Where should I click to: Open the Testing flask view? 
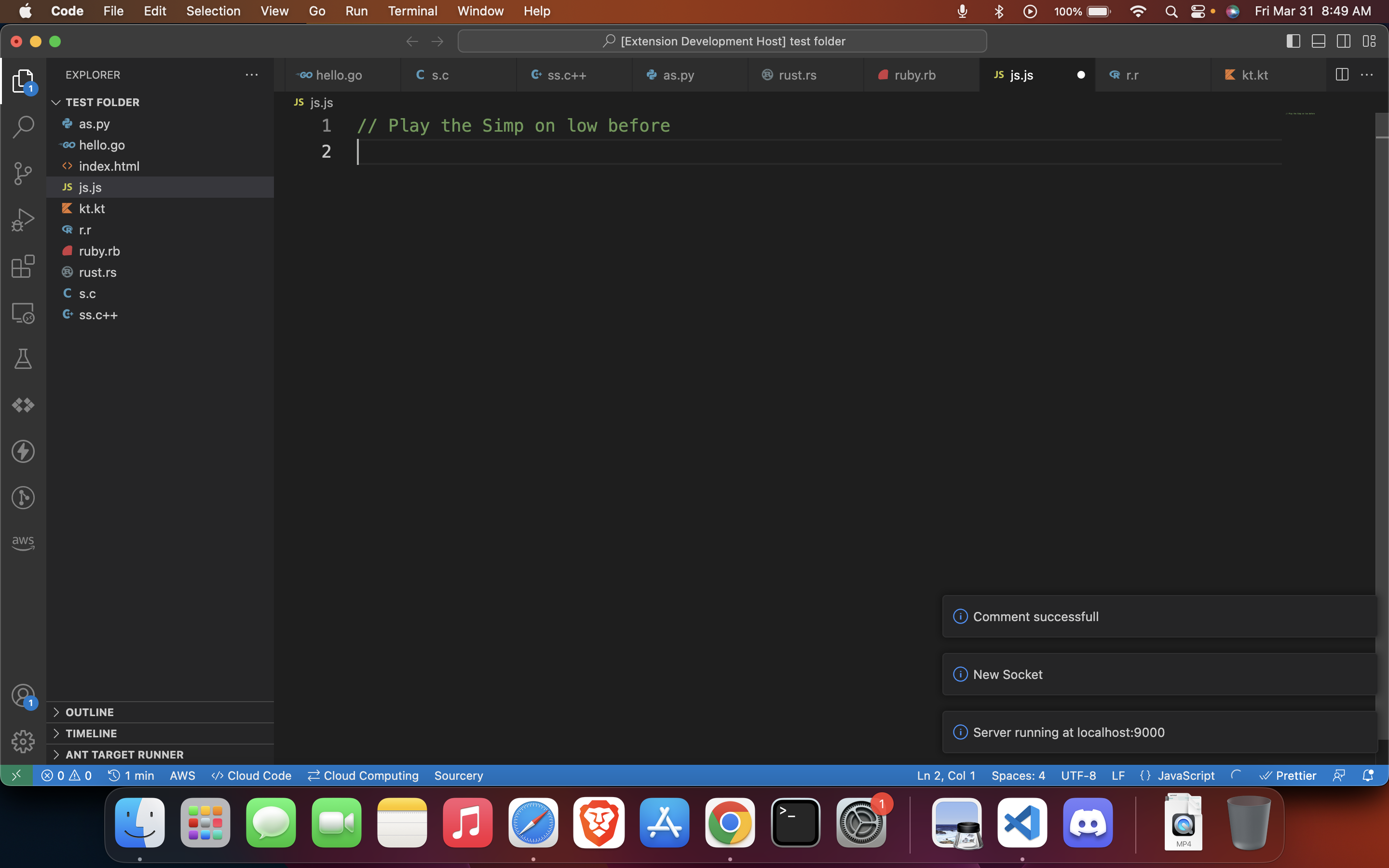click(x=23, y=359)
